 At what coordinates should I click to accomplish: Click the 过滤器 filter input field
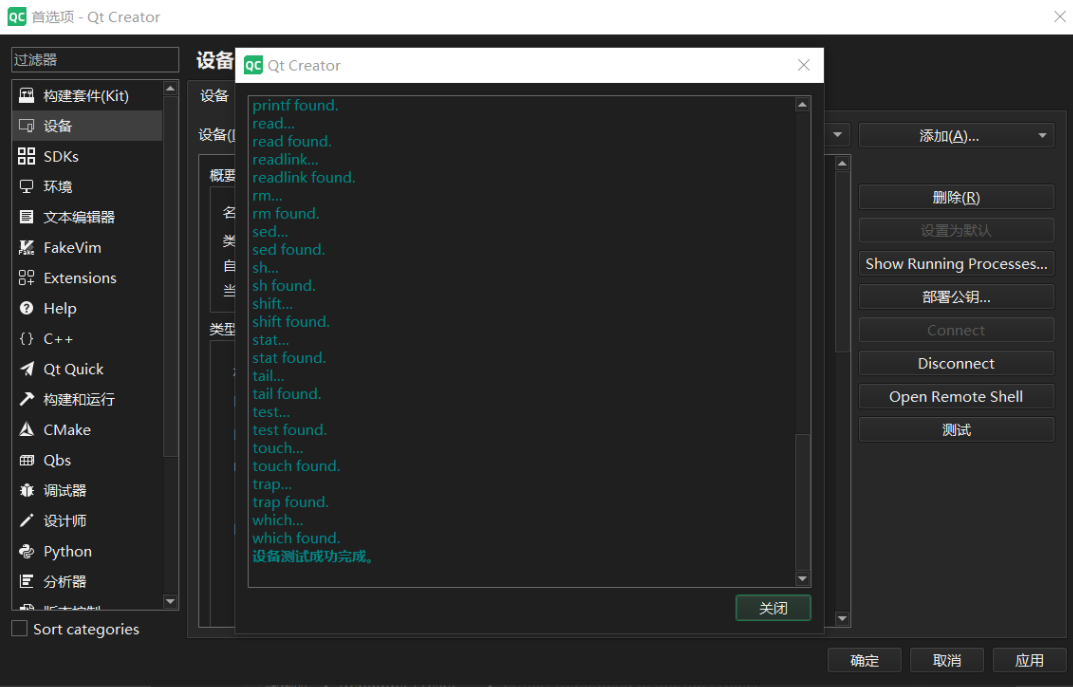coord(95,60)
